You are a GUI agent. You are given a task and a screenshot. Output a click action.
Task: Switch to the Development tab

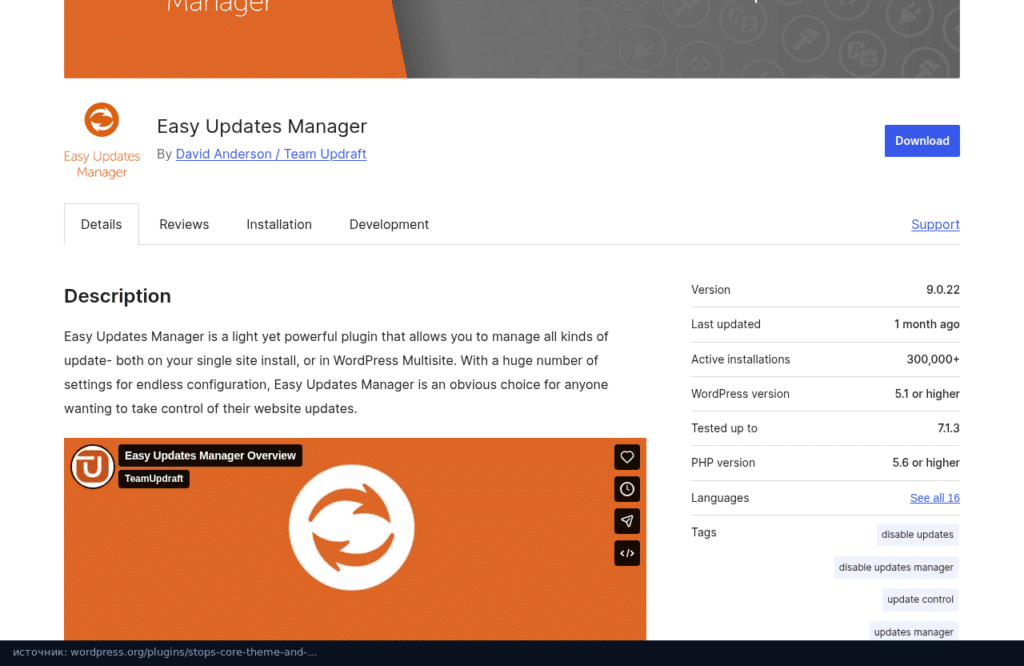click(x=389, y=225)
